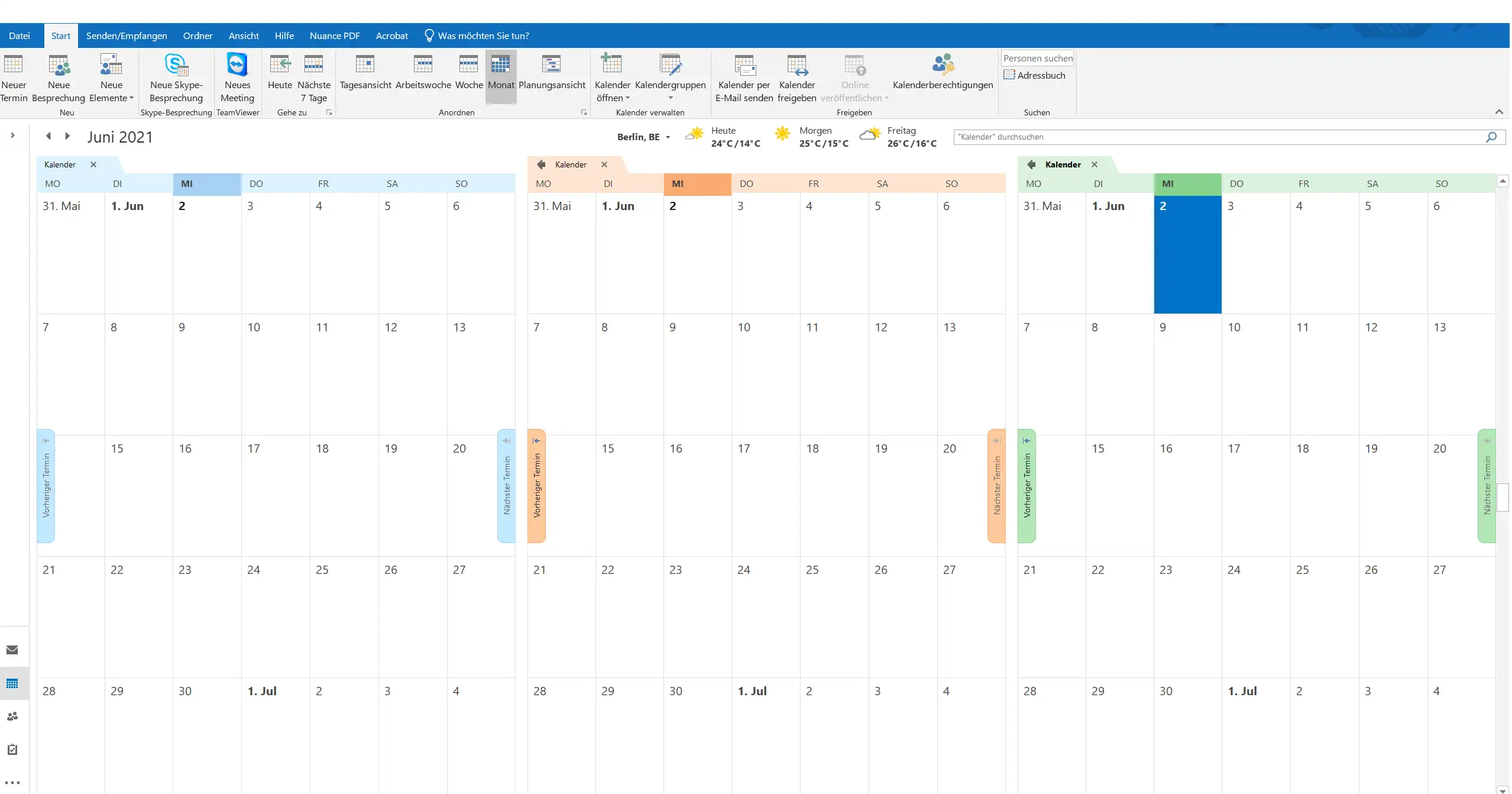Open the Adressbuch

(x=1035, y=75)
